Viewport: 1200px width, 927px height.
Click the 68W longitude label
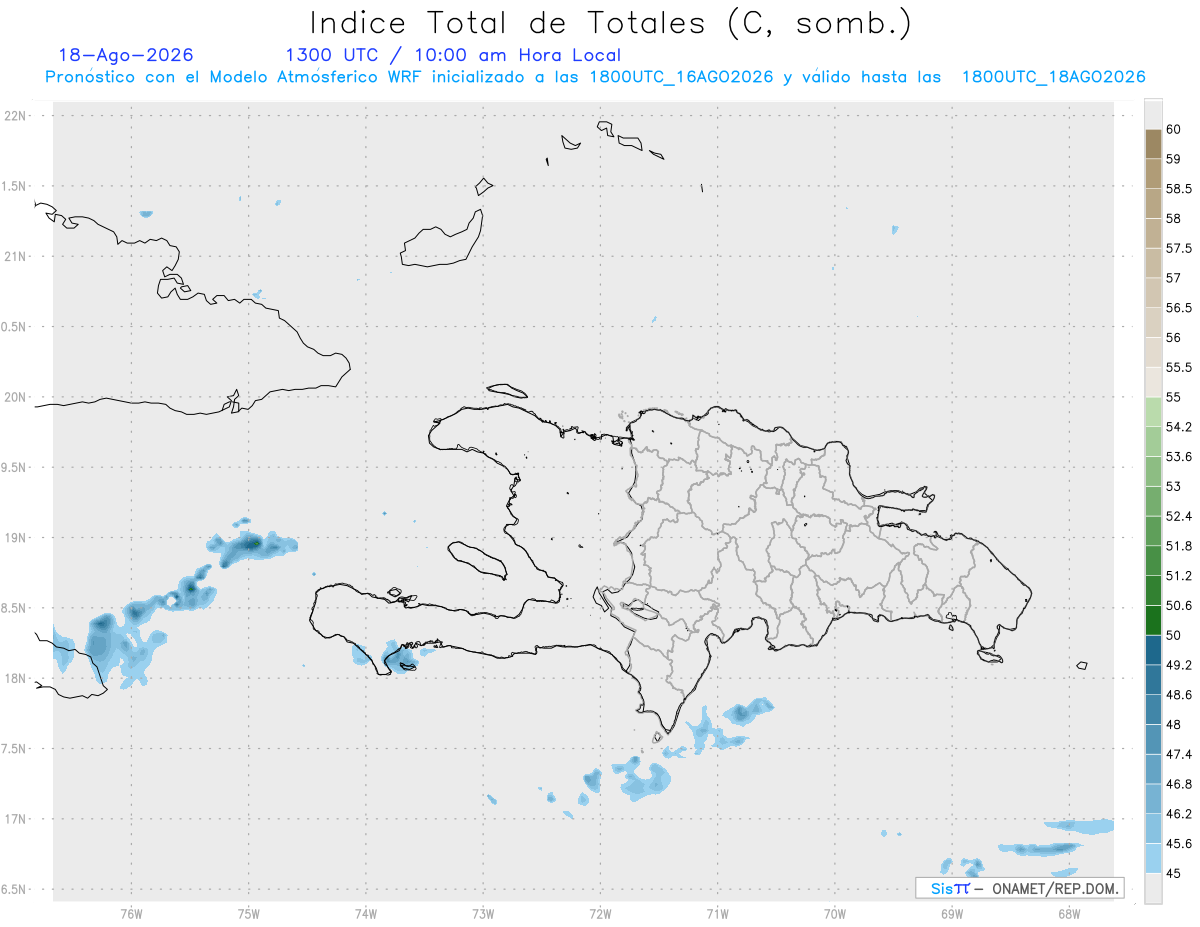pyautogui.click(x=1068, y=914)
